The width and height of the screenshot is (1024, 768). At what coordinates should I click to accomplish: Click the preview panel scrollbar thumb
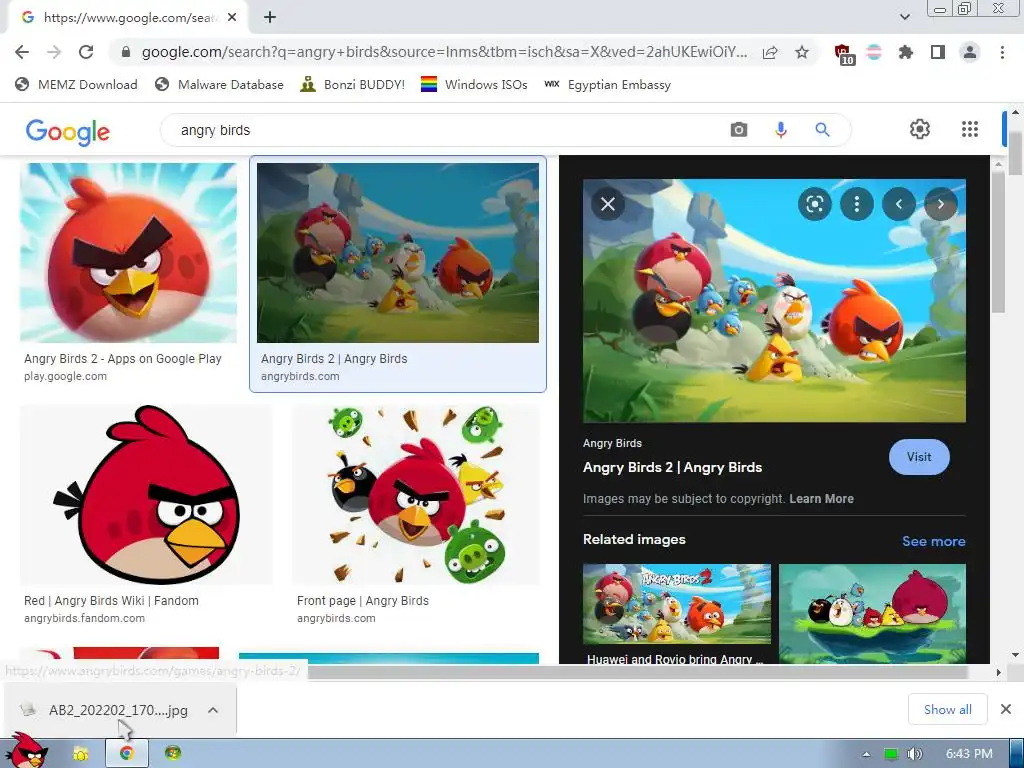pos(998,242)
